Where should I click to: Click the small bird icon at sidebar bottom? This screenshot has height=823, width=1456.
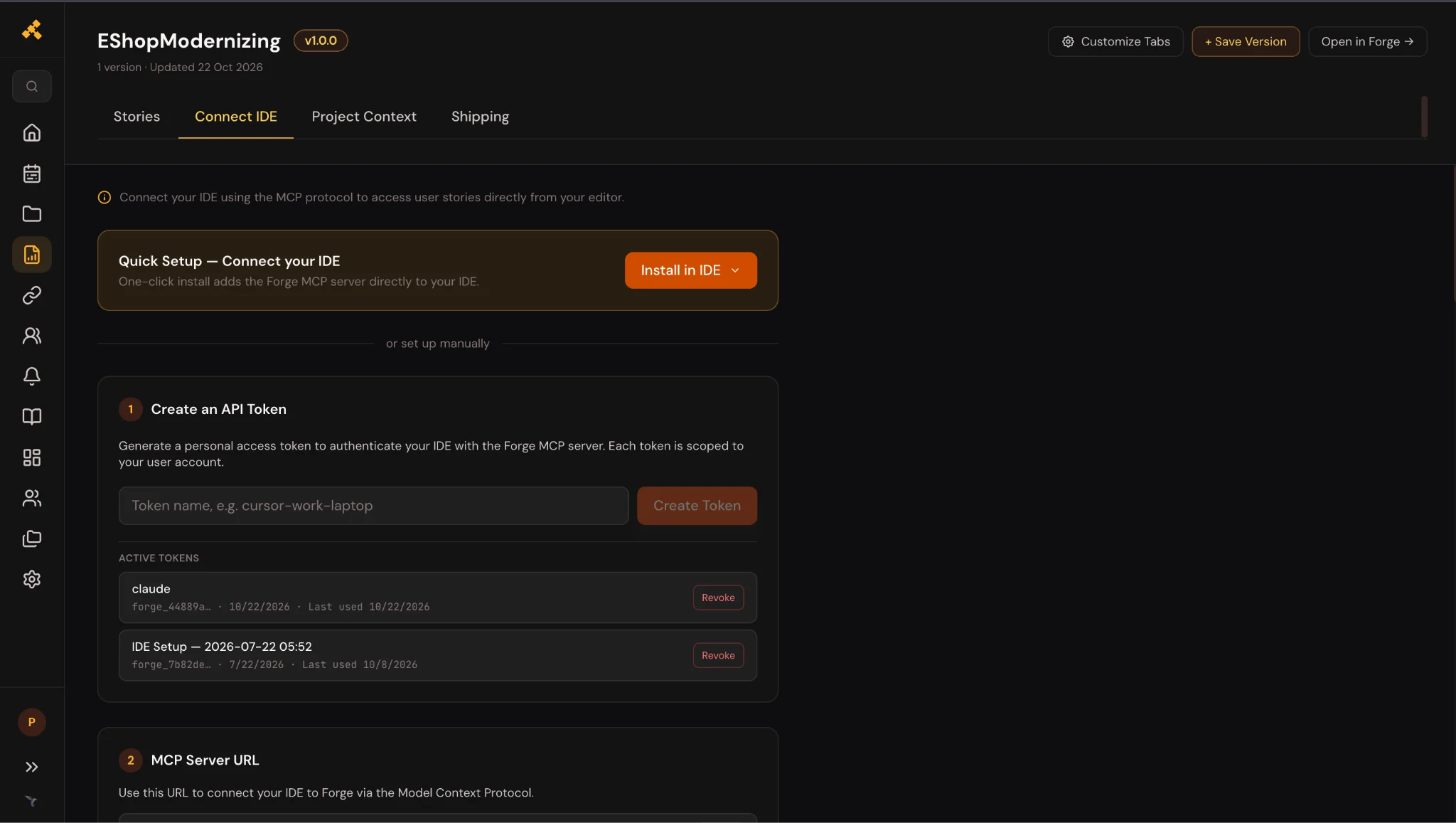31,801
